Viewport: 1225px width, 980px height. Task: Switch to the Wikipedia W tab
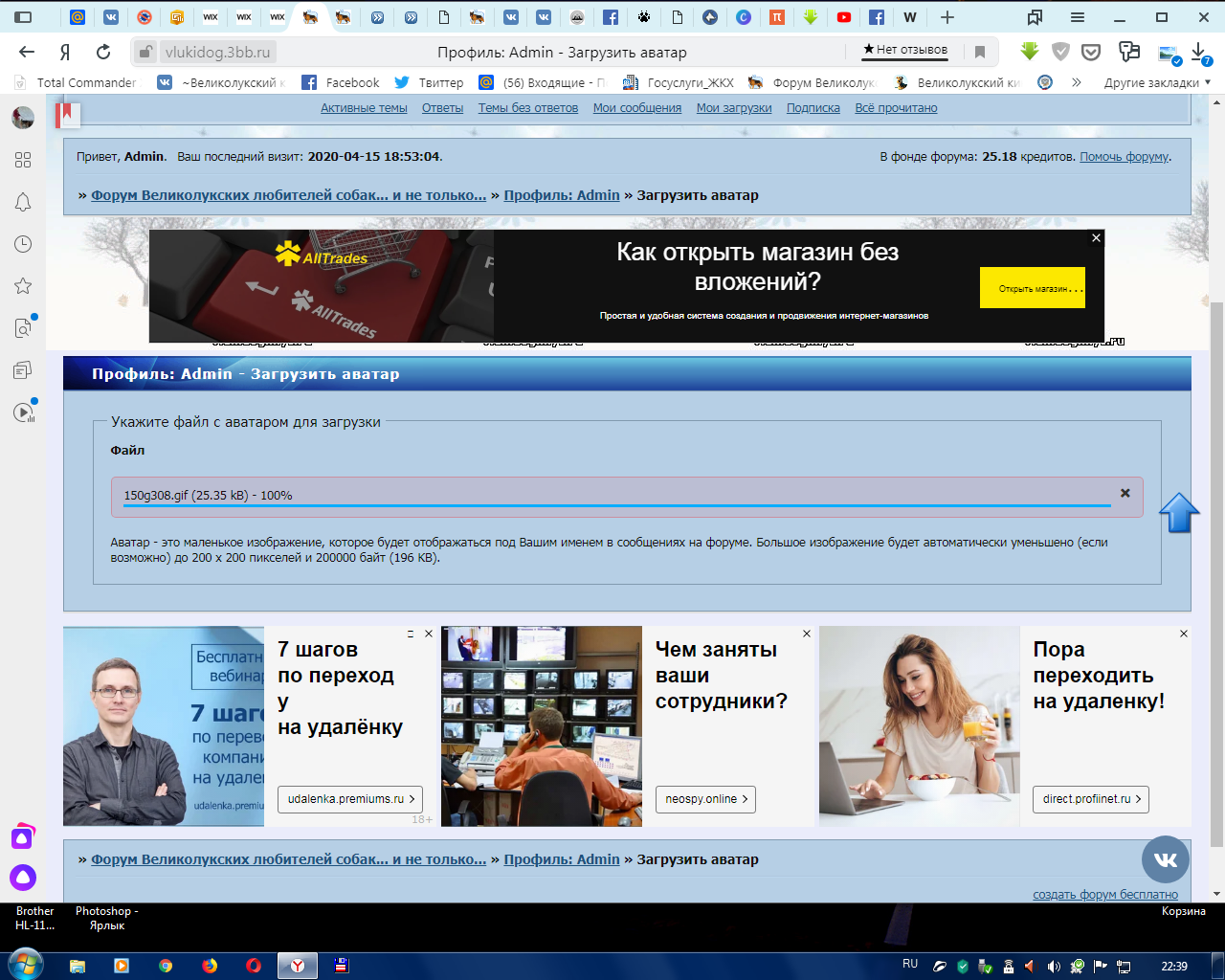tap(909, 17)
